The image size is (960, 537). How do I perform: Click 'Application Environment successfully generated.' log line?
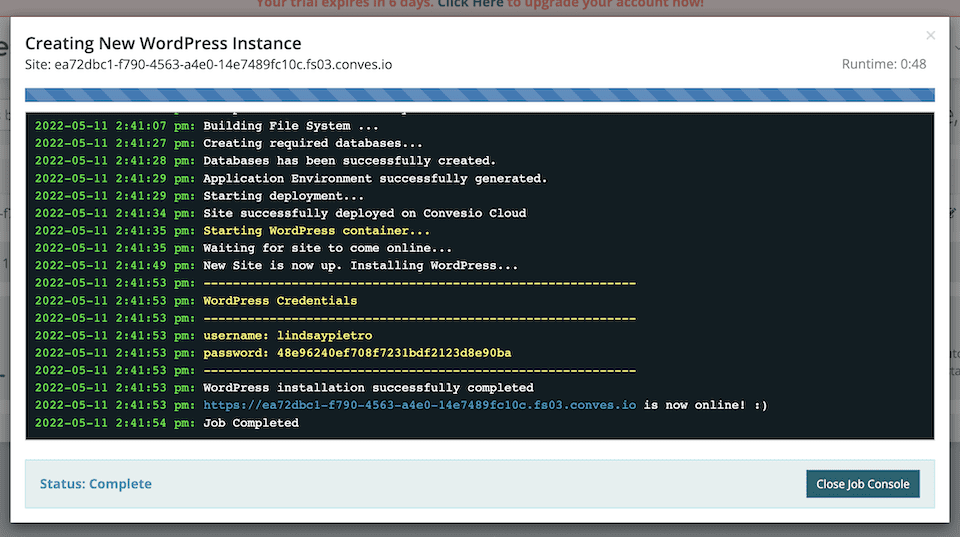click(374, 178)
